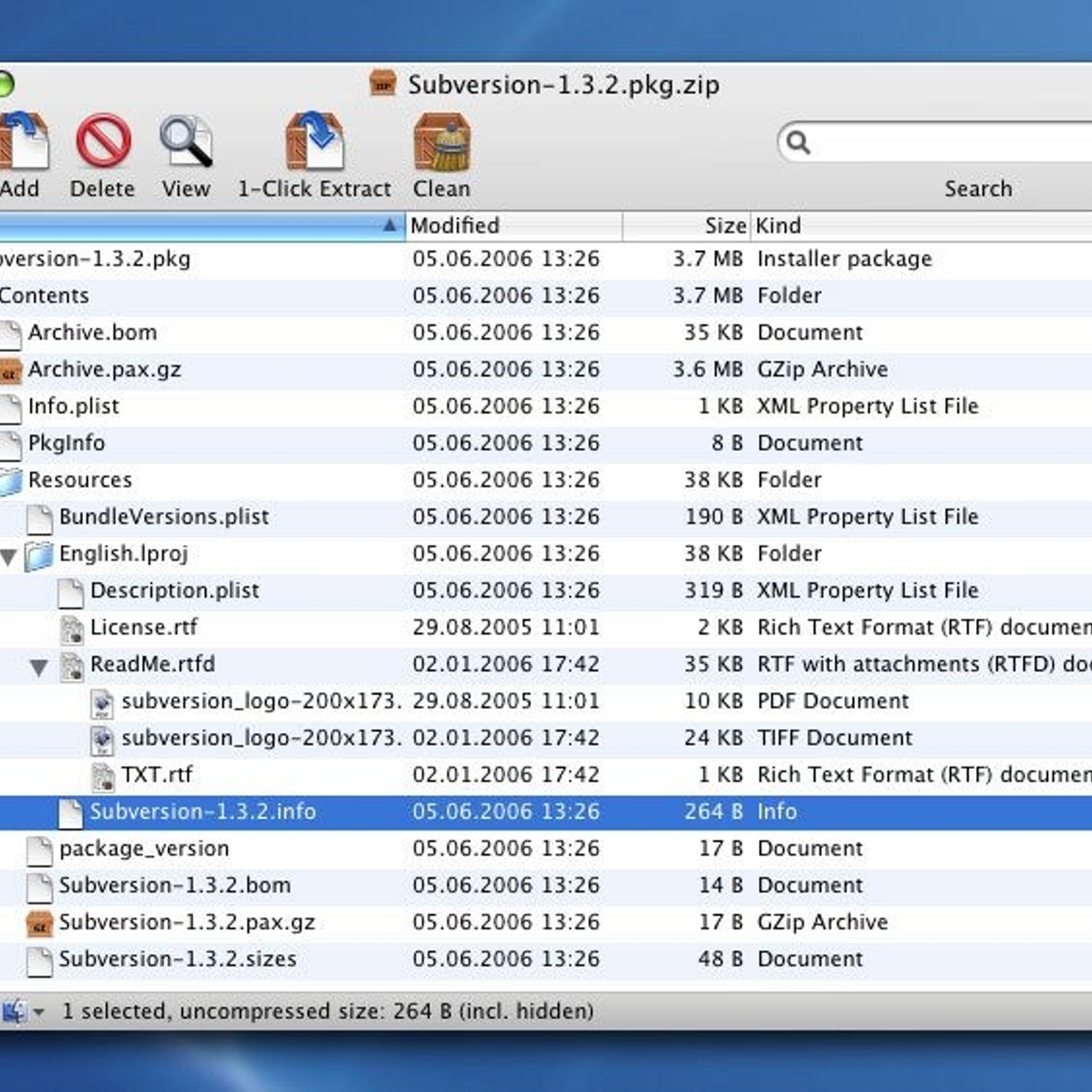Image resolution: width=1092 pixels, height=1092 pixels.
Task: Select the Subversion-1.3.2.sizes file name
Action: [x=177, y=959]
